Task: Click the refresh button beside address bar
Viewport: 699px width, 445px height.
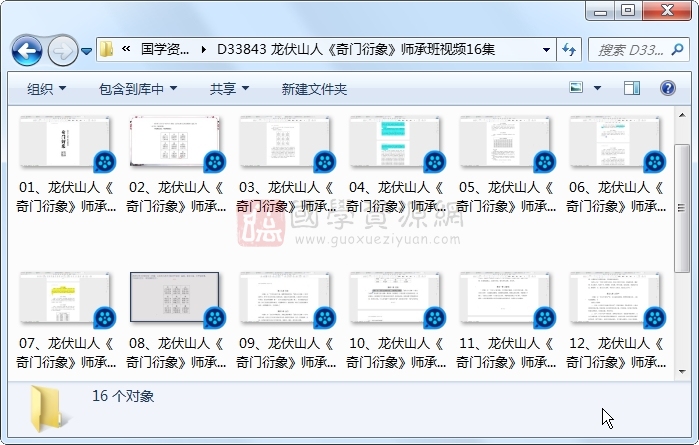Action: (569, 49)
